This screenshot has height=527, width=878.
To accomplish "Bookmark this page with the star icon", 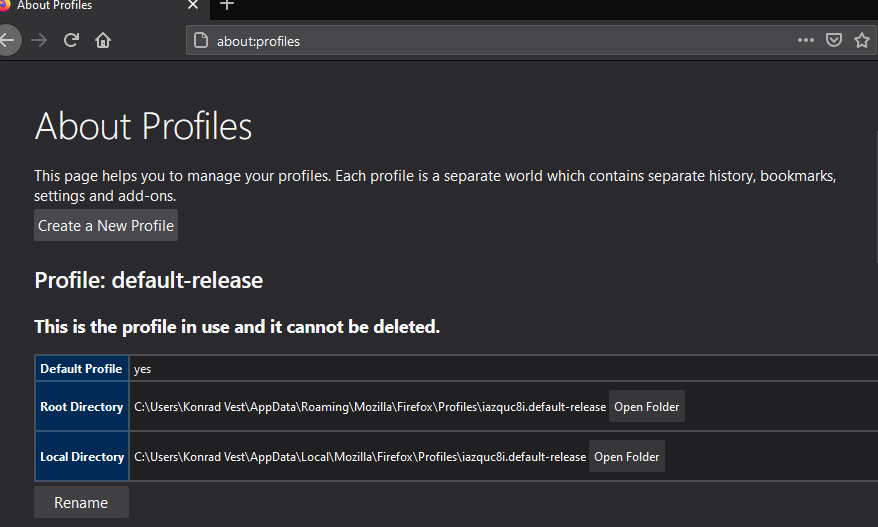I will pyautogui.click(x=861, y=41).
